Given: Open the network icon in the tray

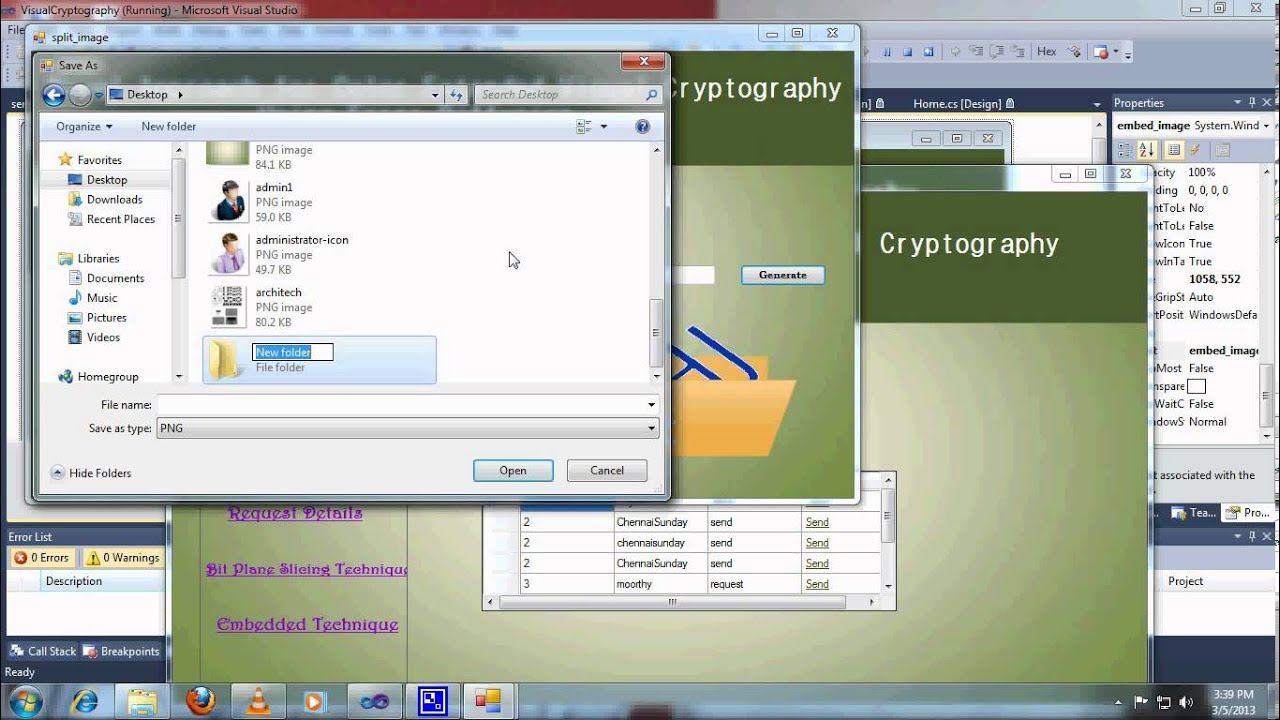Looking at the screenshot, I should click(x=1163, y=701).
